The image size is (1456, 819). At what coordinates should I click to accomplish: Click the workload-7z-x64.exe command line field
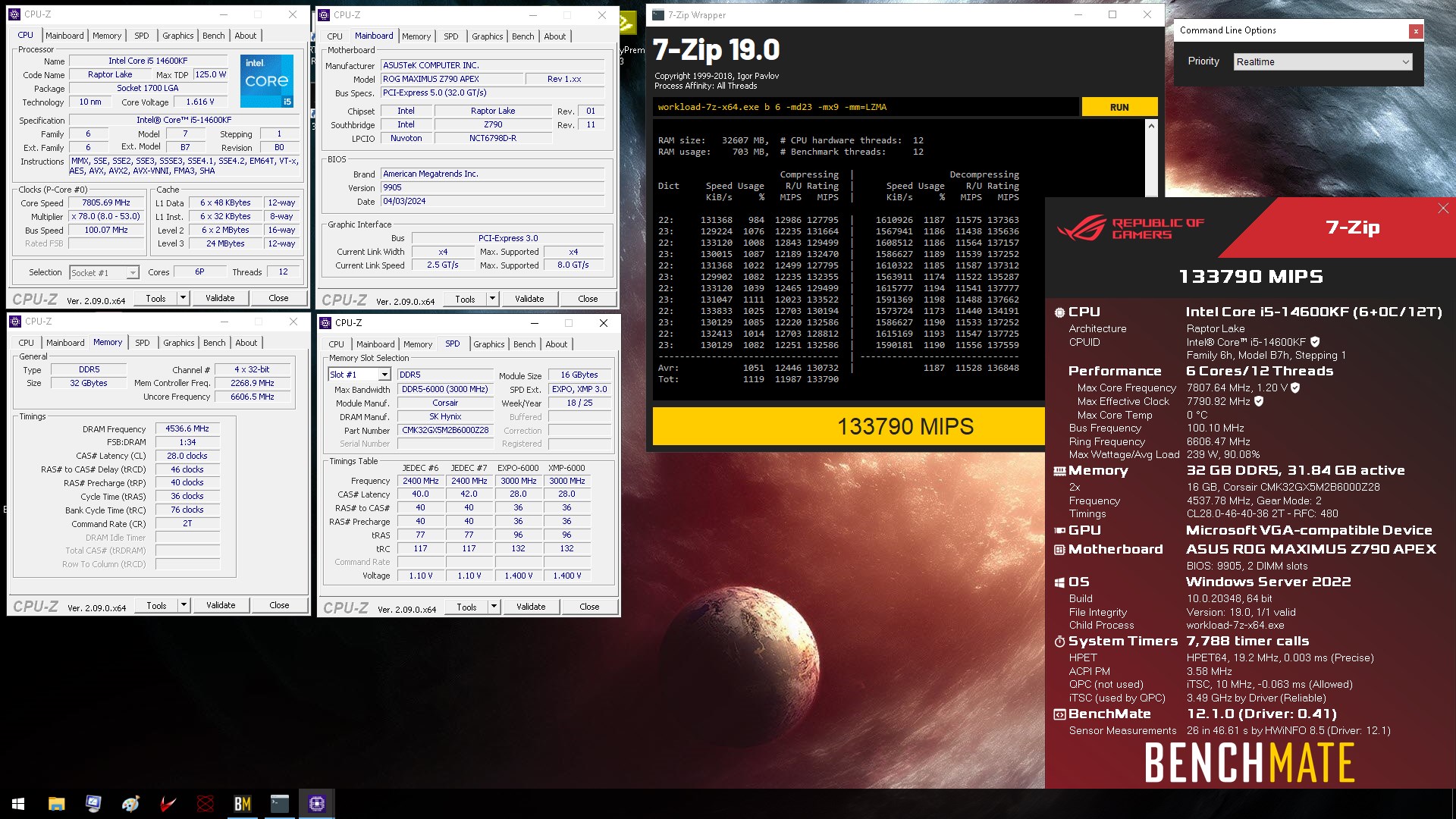click(865, 107)
